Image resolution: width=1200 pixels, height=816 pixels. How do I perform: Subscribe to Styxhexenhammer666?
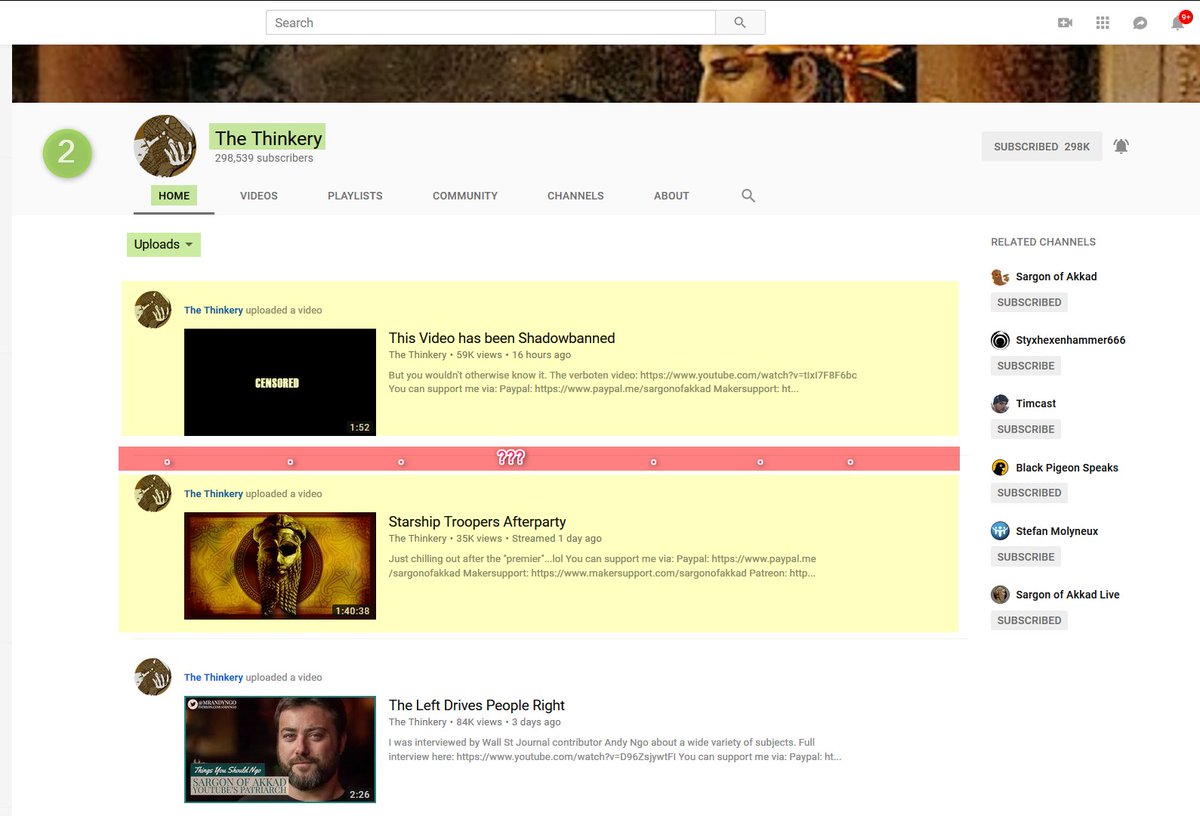pyautogui.click(x=1026, y=366)
